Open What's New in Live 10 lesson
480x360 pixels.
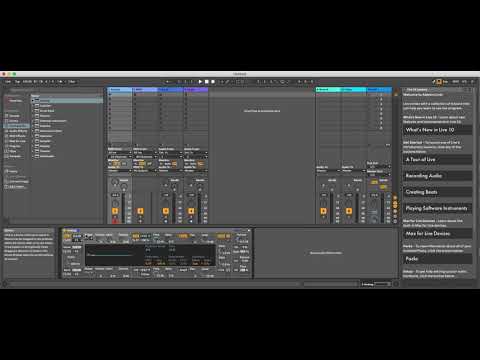[x=437, y=130]
